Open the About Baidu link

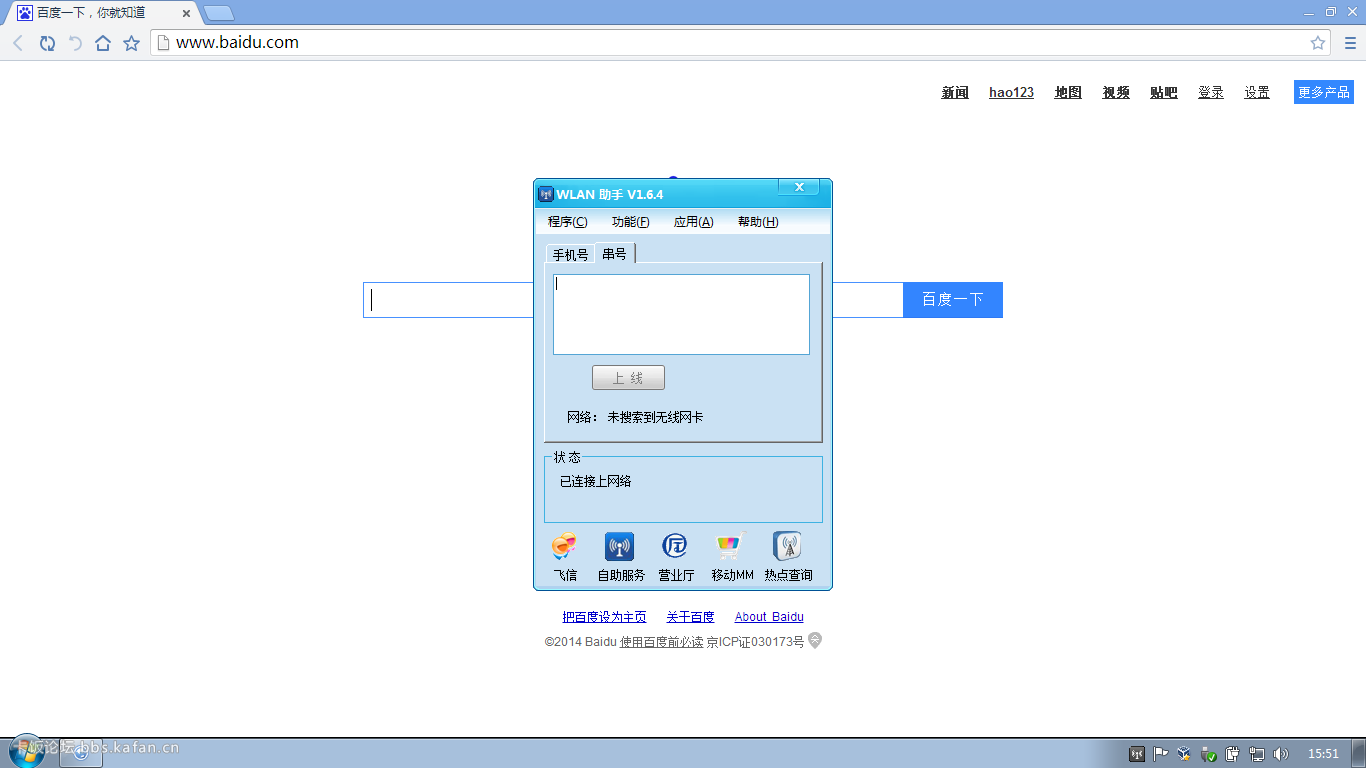click(x=769, y=617)
